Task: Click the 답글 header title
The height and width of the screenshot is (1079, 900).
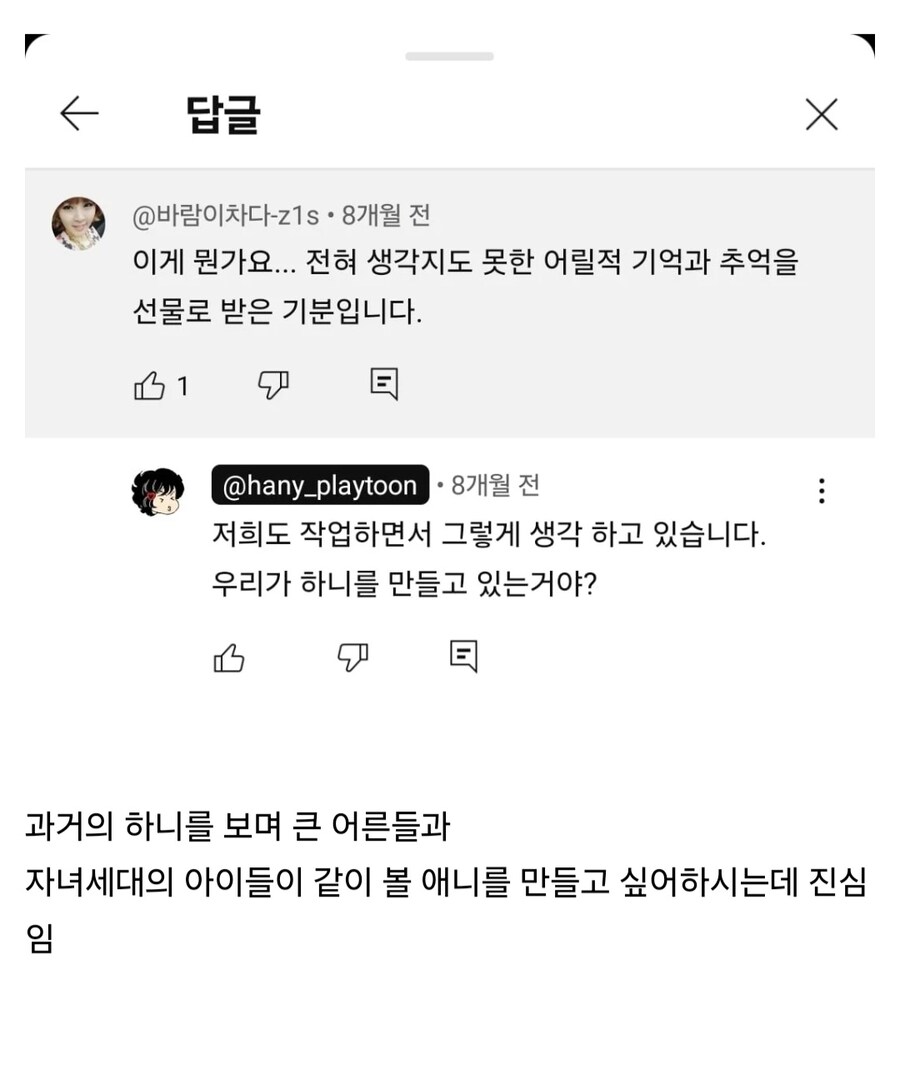Action: coord(223,115)
